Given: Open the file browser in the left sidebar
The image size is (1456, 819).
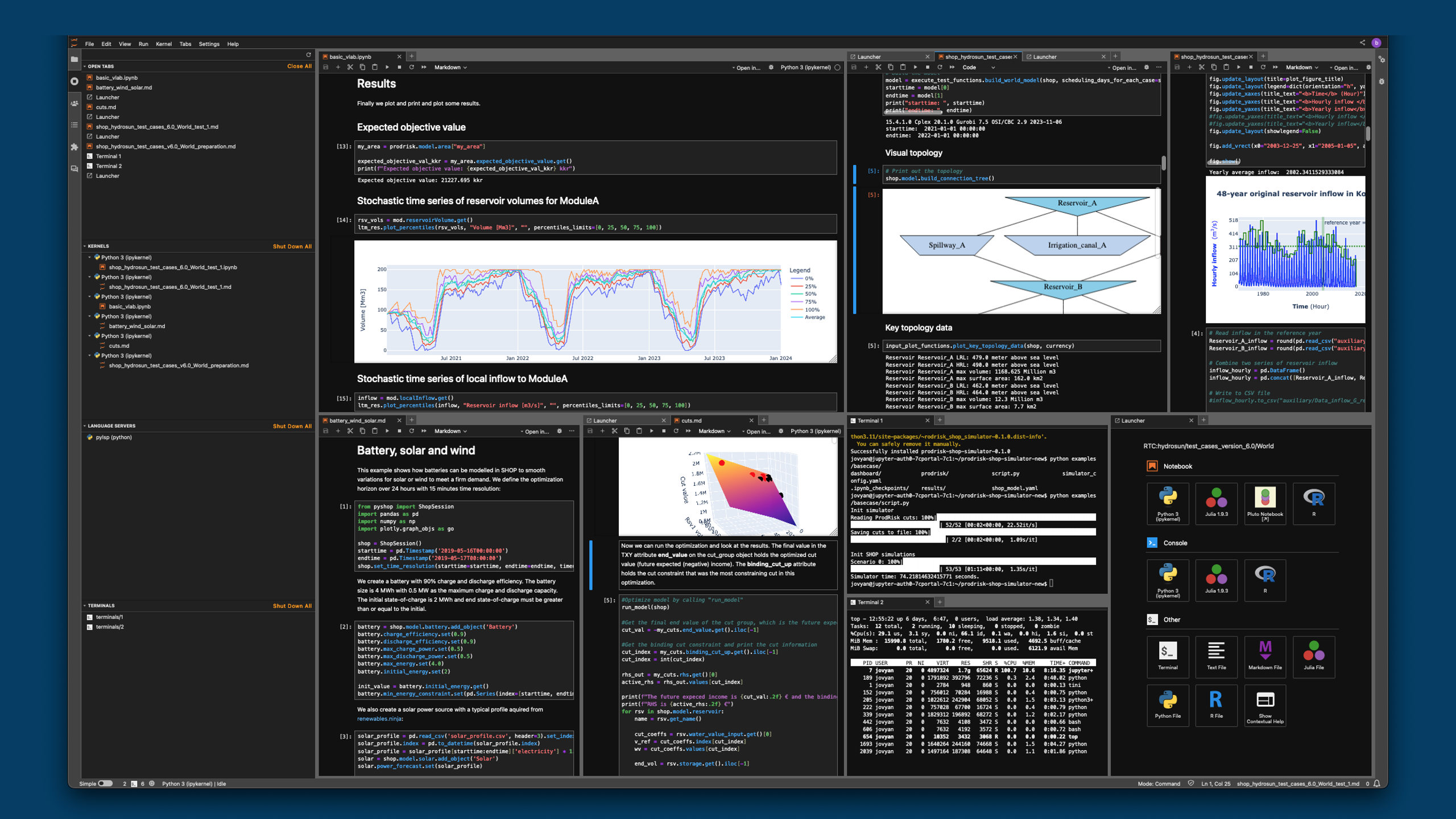Looking at the screenshot, I should (x=75, y=59).
